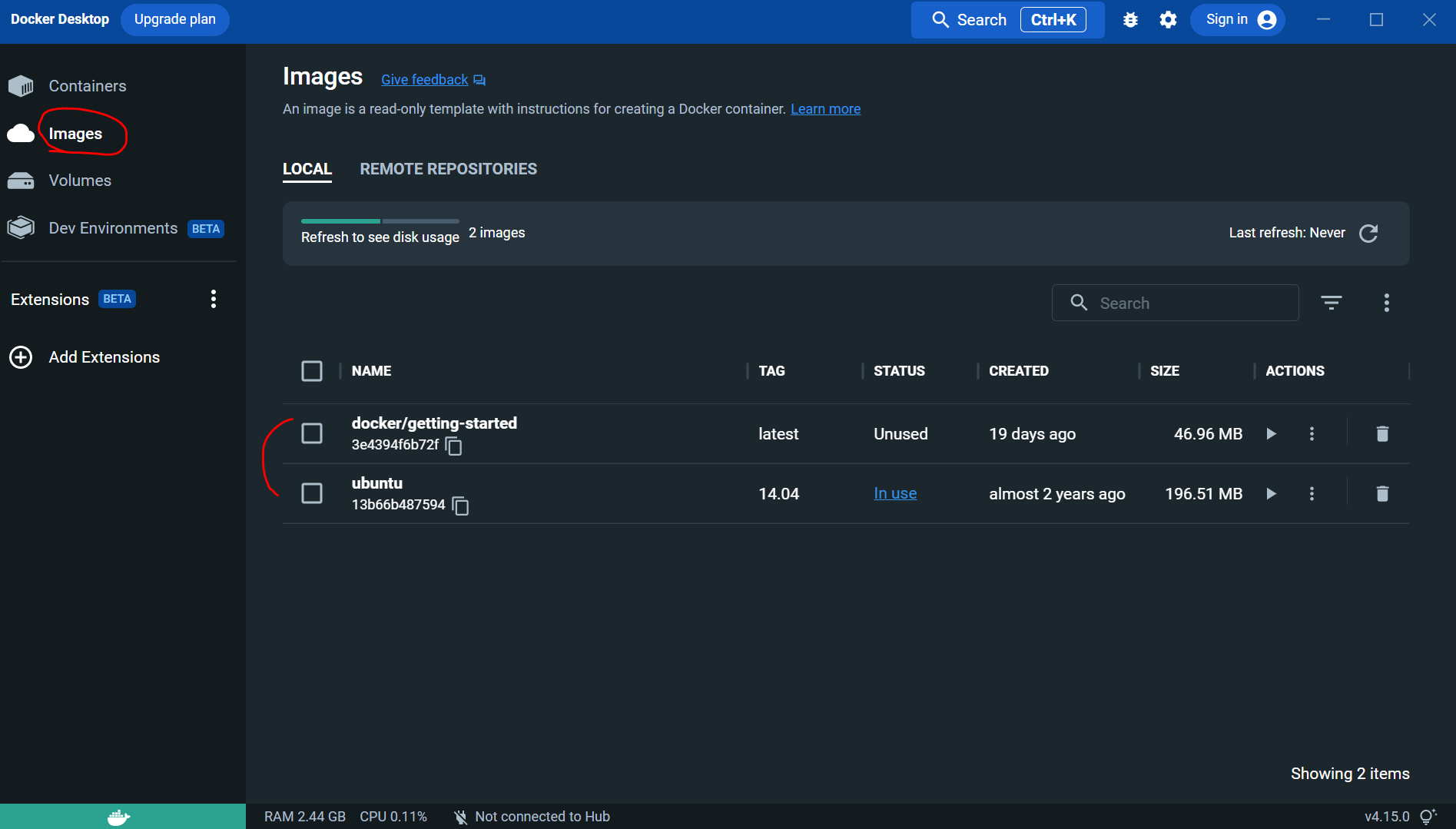
Task: Click the RAM 2.44 GB status entry
Action: (305, 817)
